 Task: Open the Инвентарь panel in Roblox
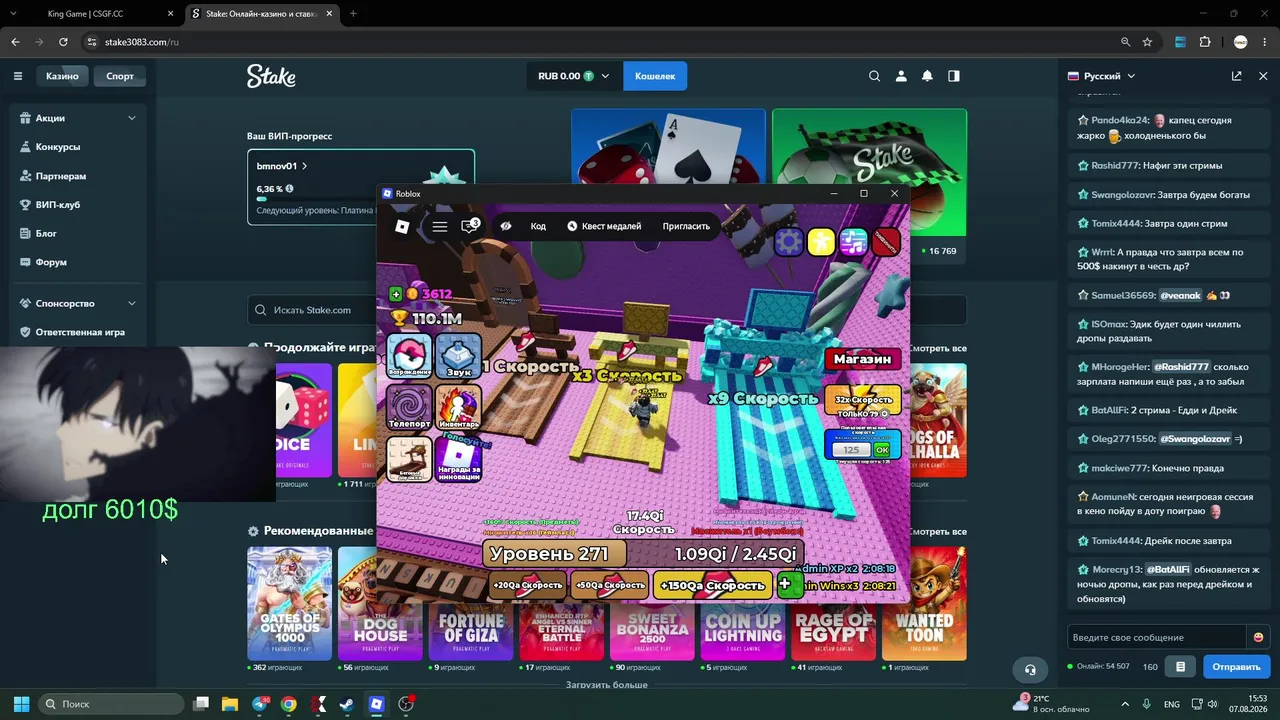coord(459,407)
